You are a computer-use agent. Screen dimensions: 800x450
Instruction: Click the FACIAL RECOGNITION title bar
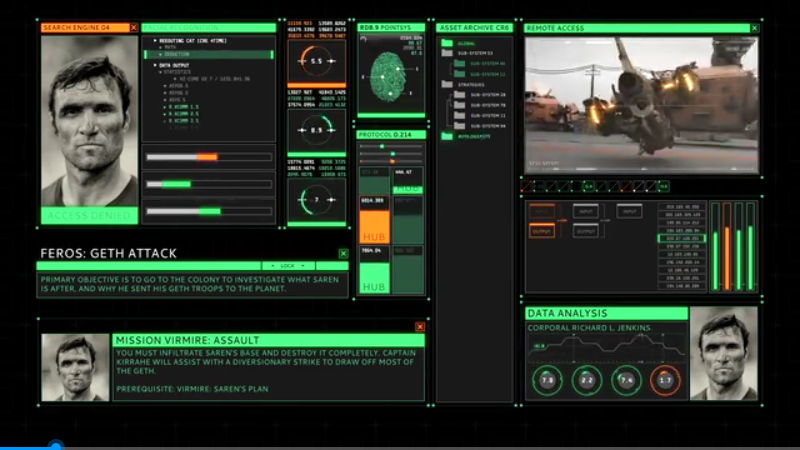point(209,28)
